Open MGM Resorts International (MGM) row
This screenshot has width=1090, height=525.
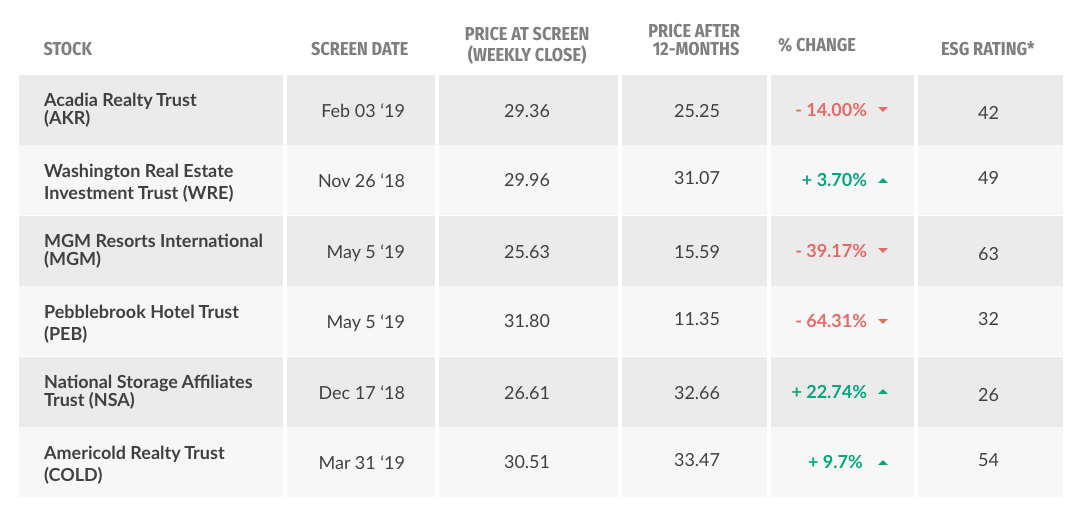pyautogui.click(x=153, y=250)
